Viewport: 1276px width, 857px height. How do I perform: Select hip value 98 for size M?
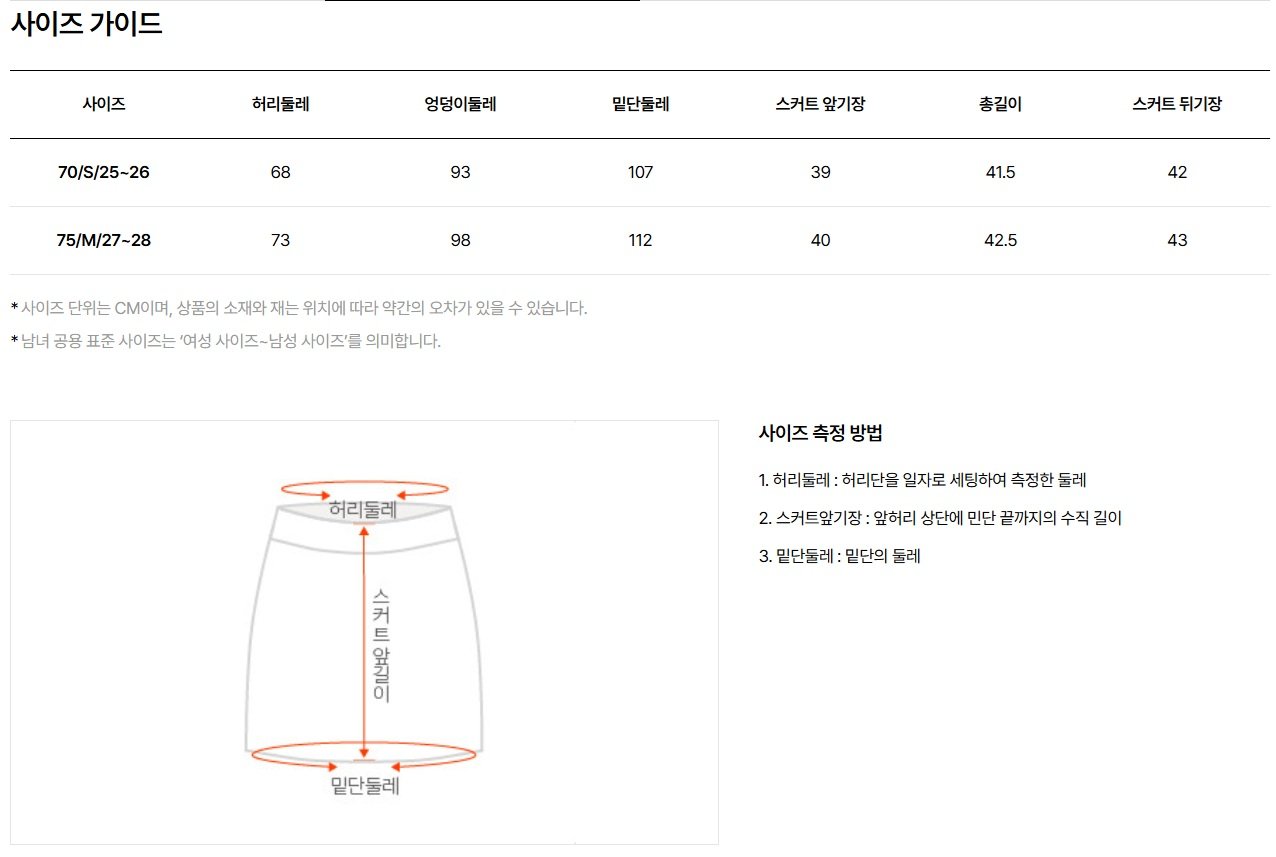coord(460,240)
